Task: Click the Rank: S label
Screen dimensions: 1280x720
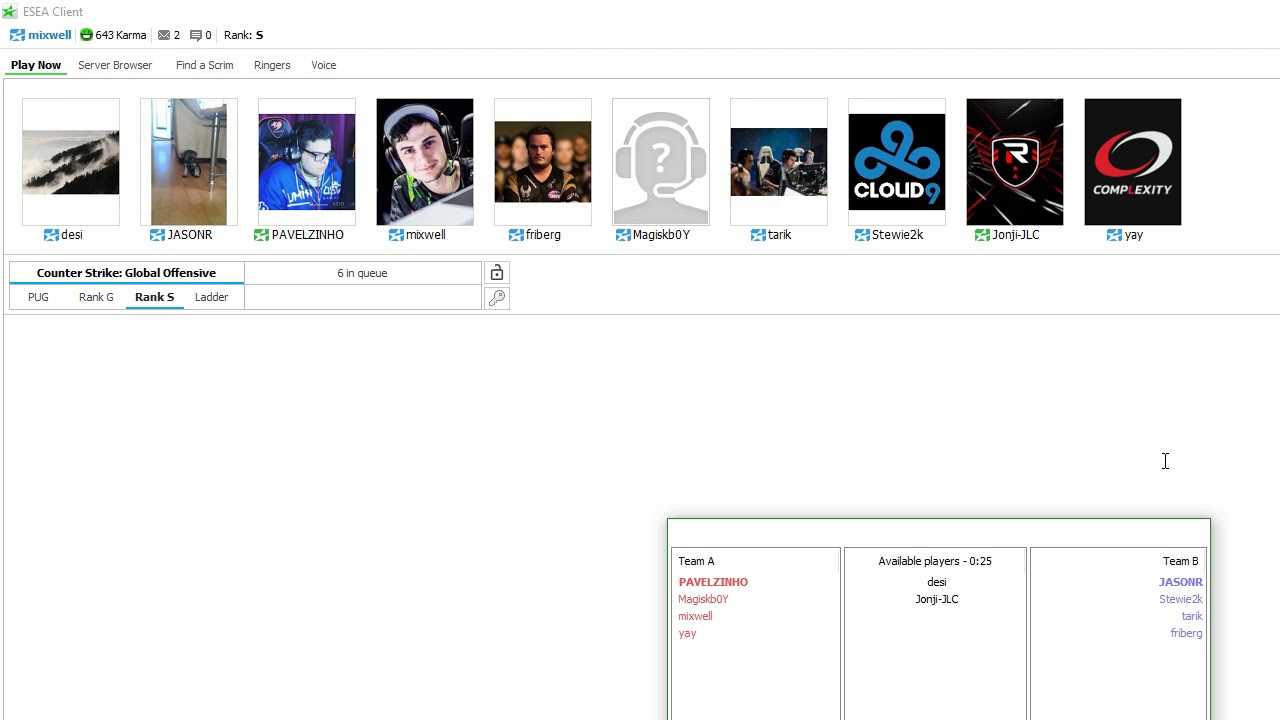Action: pos(243,35)
